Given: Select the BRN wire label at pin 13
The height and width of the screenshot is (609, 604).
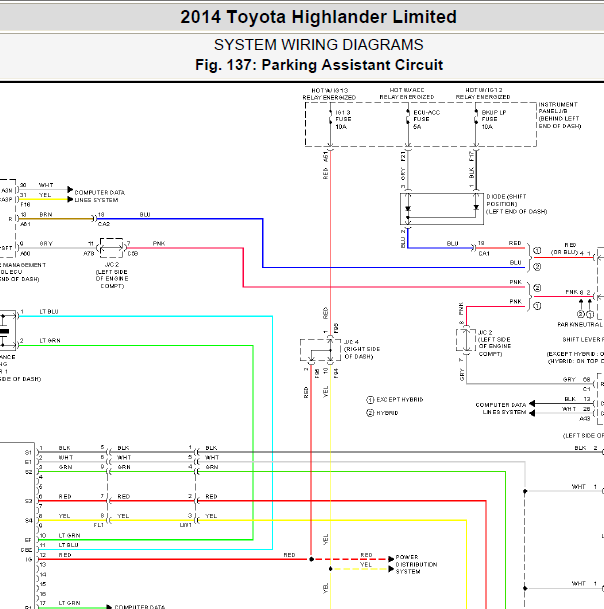Looking at the screenshot, I should tap(45, 214).
